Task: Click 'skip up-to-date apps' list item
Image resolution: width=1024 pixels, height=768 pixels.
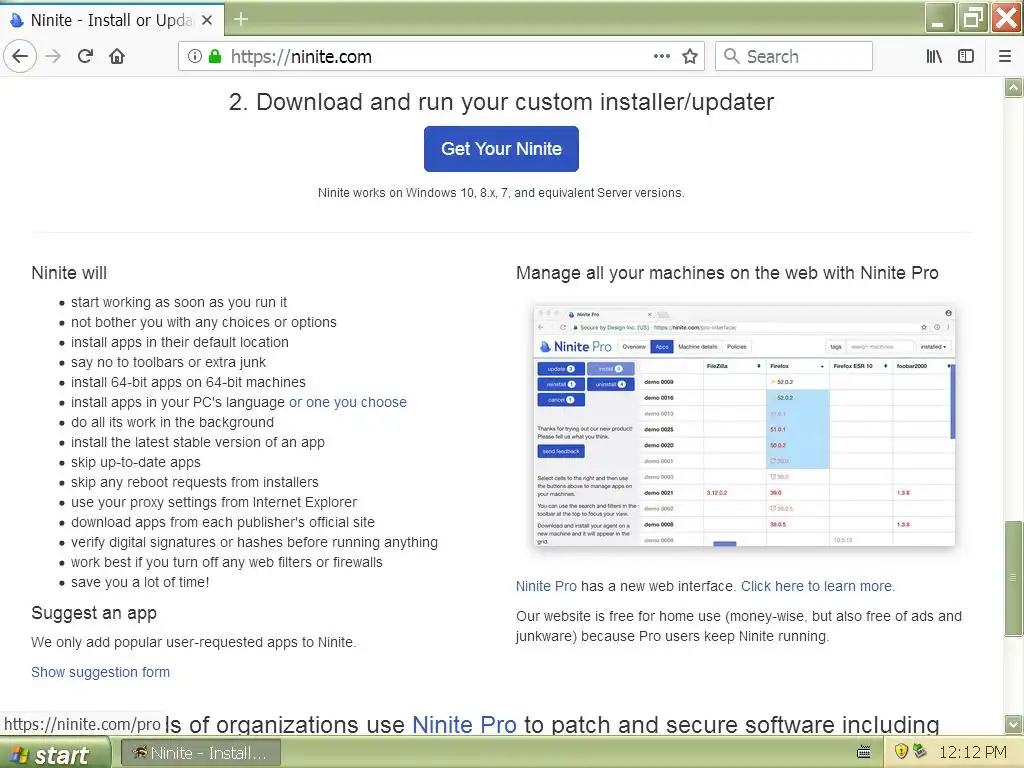Action: click(x=136, y=462)
